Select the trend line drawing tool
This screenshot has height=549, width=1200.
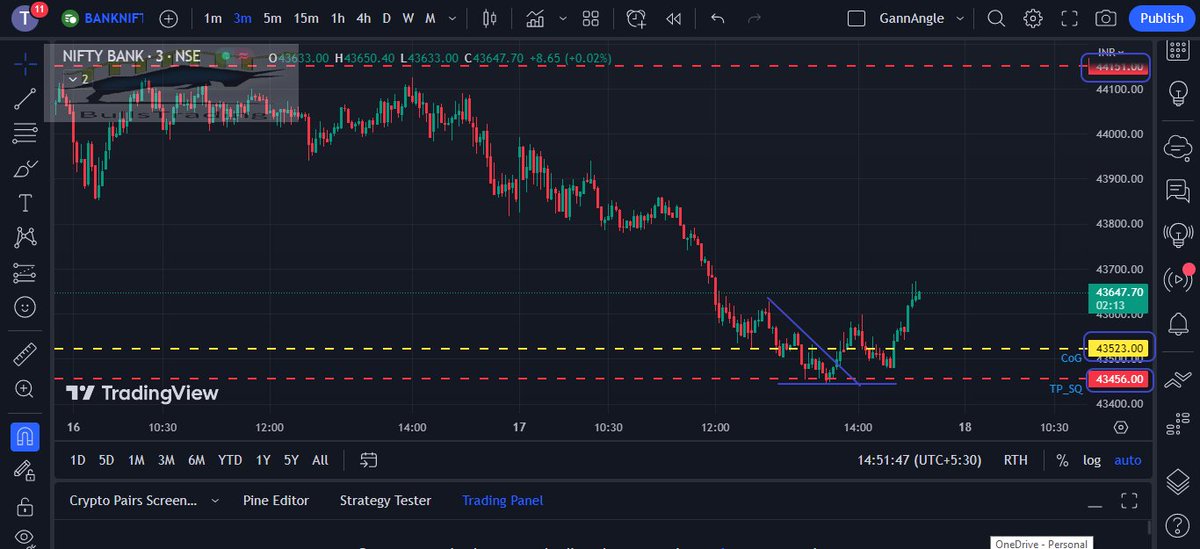26,98
